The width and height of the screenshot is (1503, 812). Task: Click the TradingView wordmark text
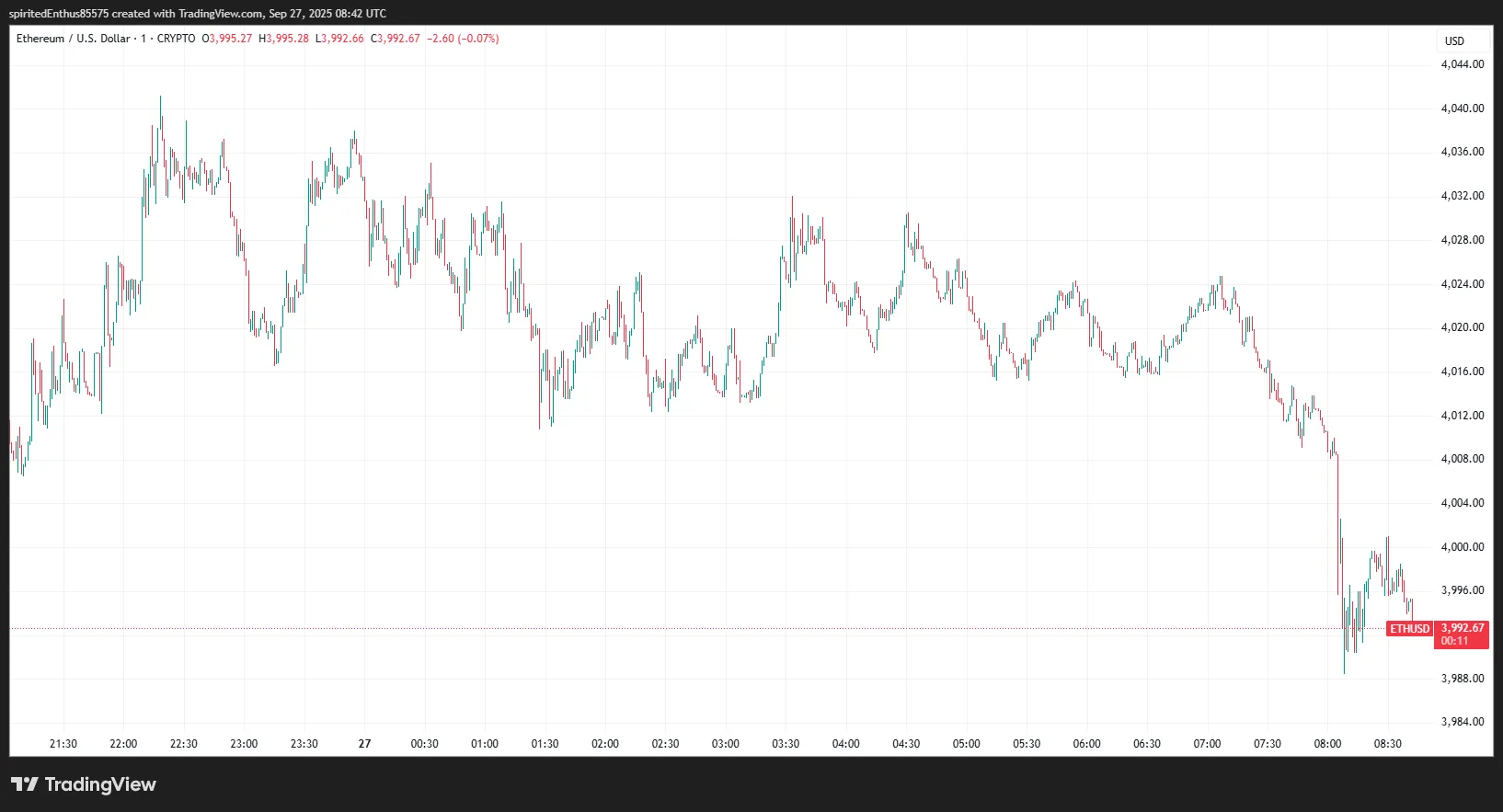[100, 784]
